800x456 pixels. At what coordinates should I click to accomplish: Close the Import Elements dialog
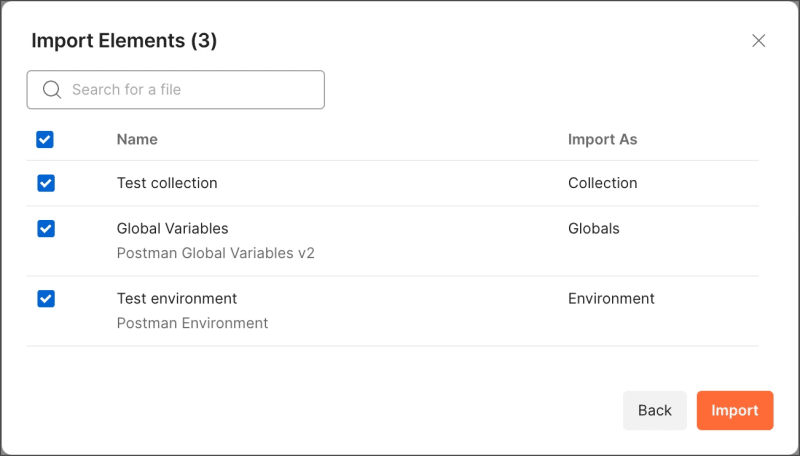[x=759, y=41]
